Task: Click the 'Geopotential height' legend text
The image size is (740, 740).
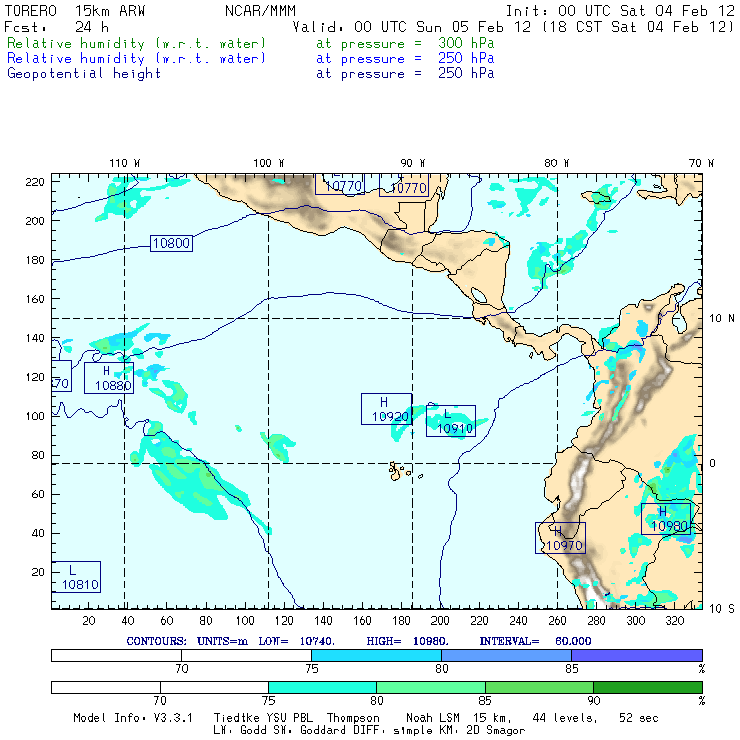Action: point(84,74)
